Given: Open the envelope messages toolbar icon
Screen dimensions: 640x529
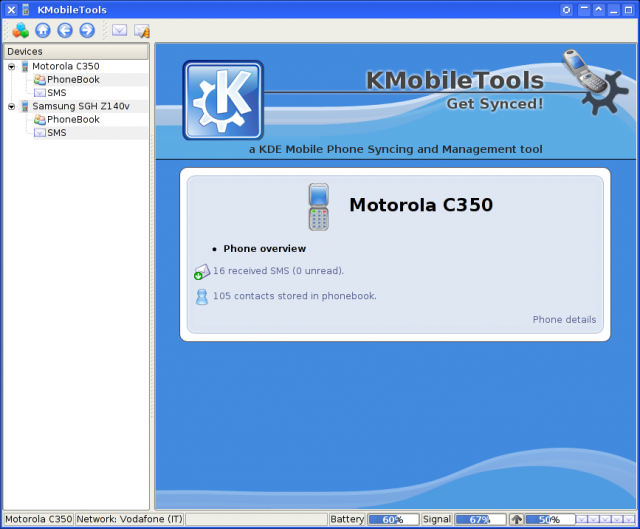Looking at the screenshot, I should 120,30.
